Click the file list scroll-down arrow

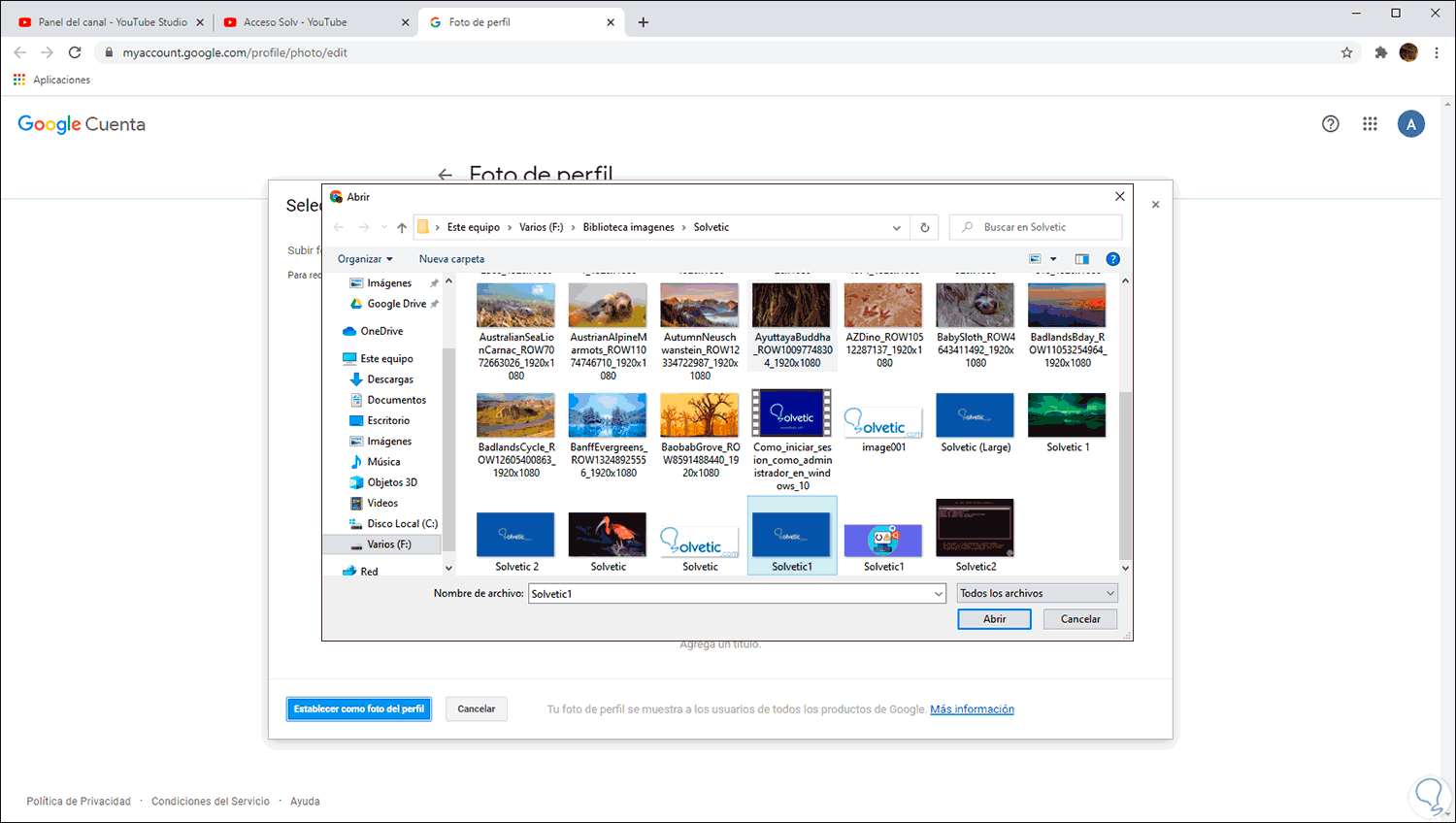pyautogui.click(x=1125, y=568)
